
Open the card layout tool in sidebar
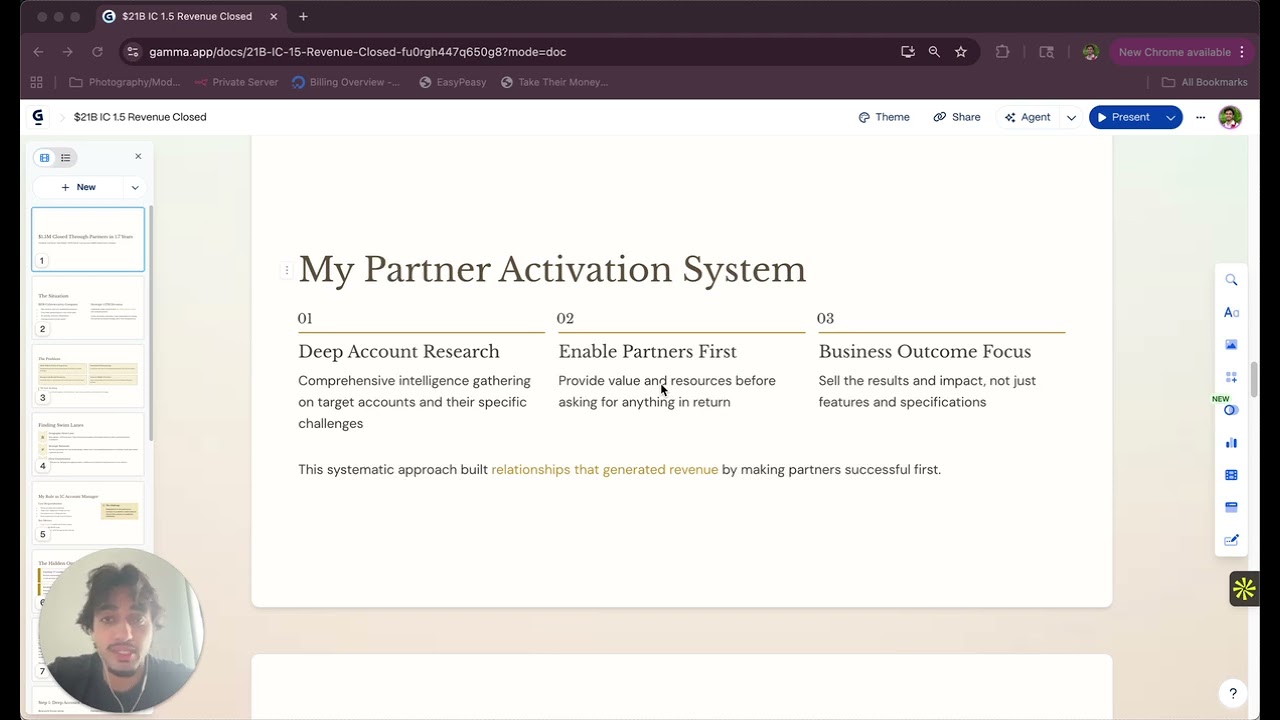(1231, 507)
